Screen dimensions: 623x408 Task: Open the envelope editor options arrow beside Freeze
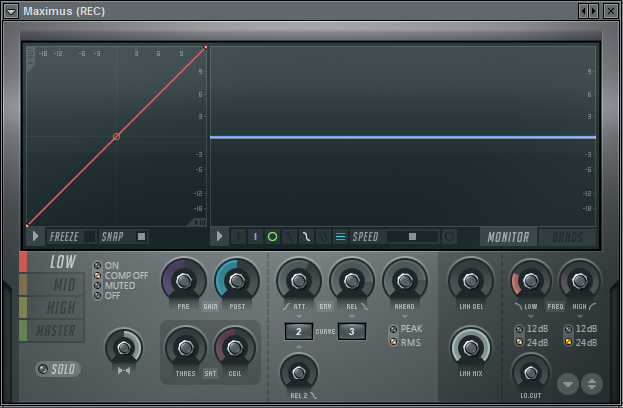click(x=35, y=236)
